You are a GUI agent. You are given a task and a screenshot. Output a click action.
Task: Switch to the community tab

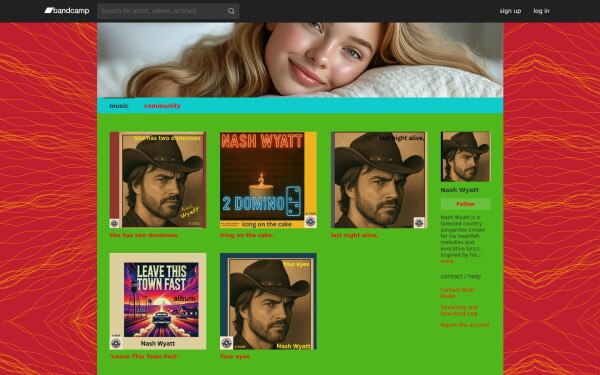click(162, 106)
